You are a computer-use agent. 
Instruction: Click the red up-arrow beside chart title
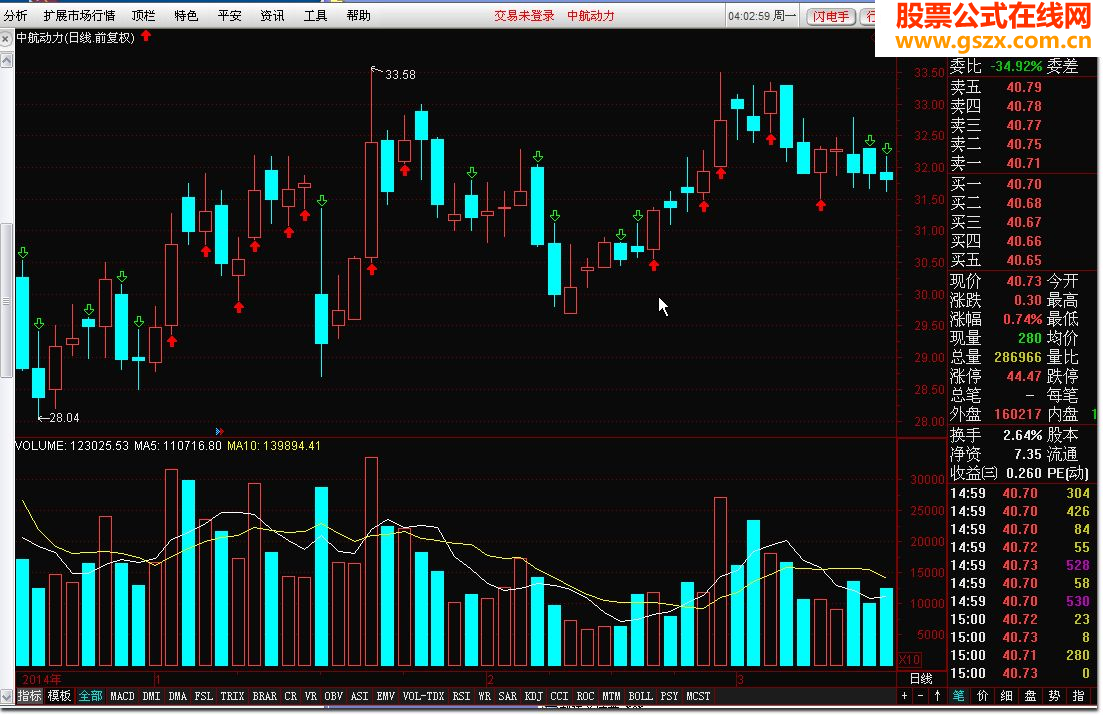tap(146, 36)
